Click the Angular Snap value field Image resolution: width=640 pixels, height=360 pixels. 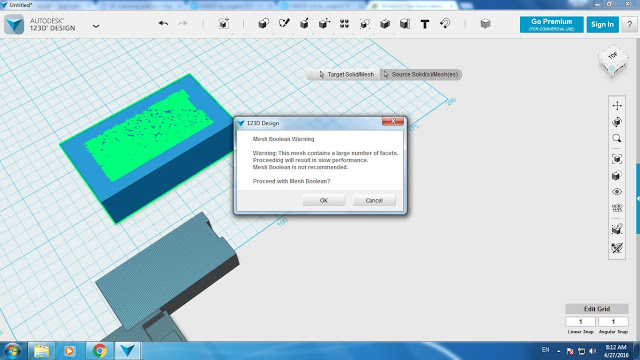pyautogui.click(x=613, y=322)
